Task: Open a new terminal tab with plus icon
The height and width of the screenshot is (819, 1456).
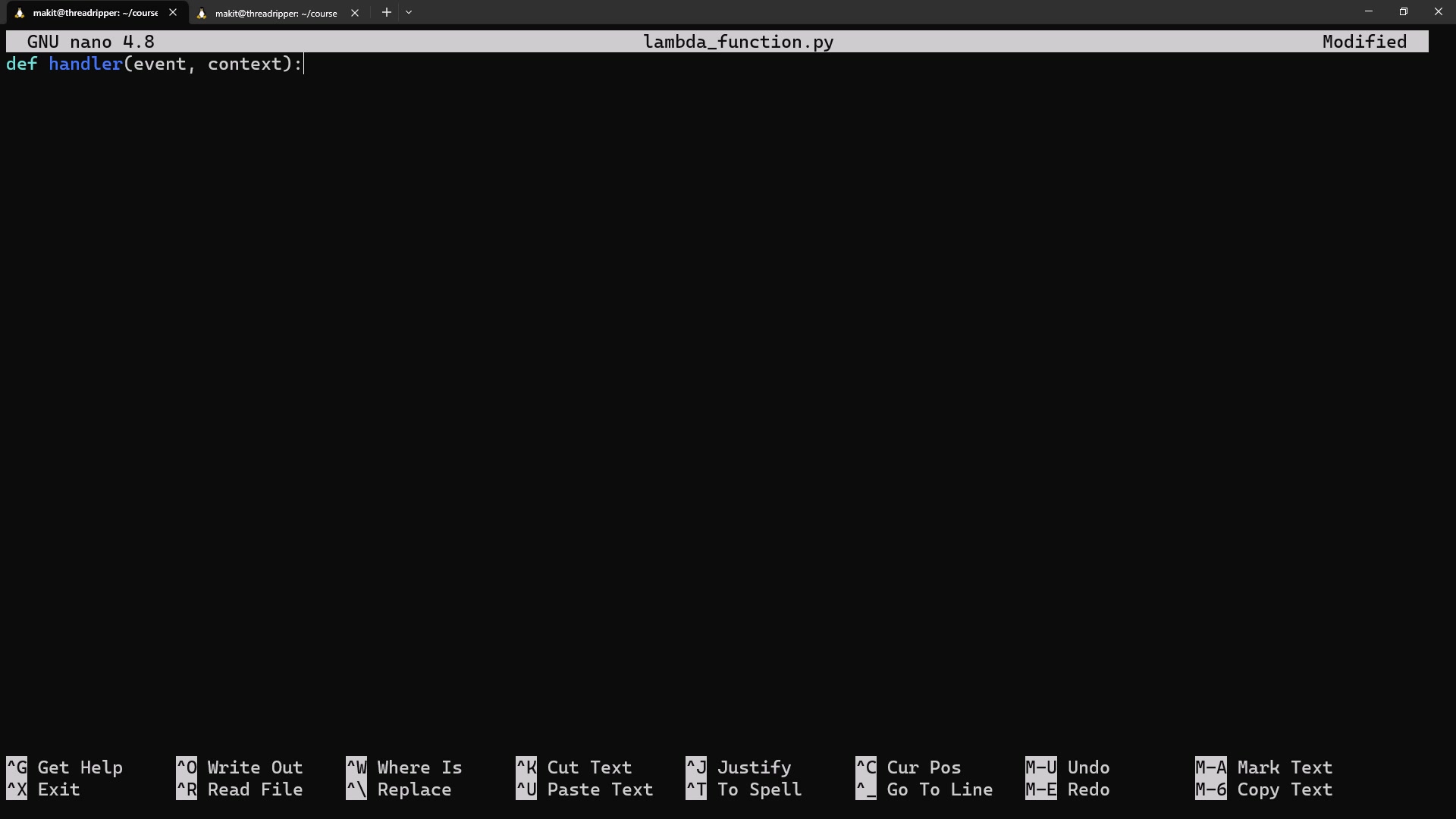Action: [x=387, y=12]
